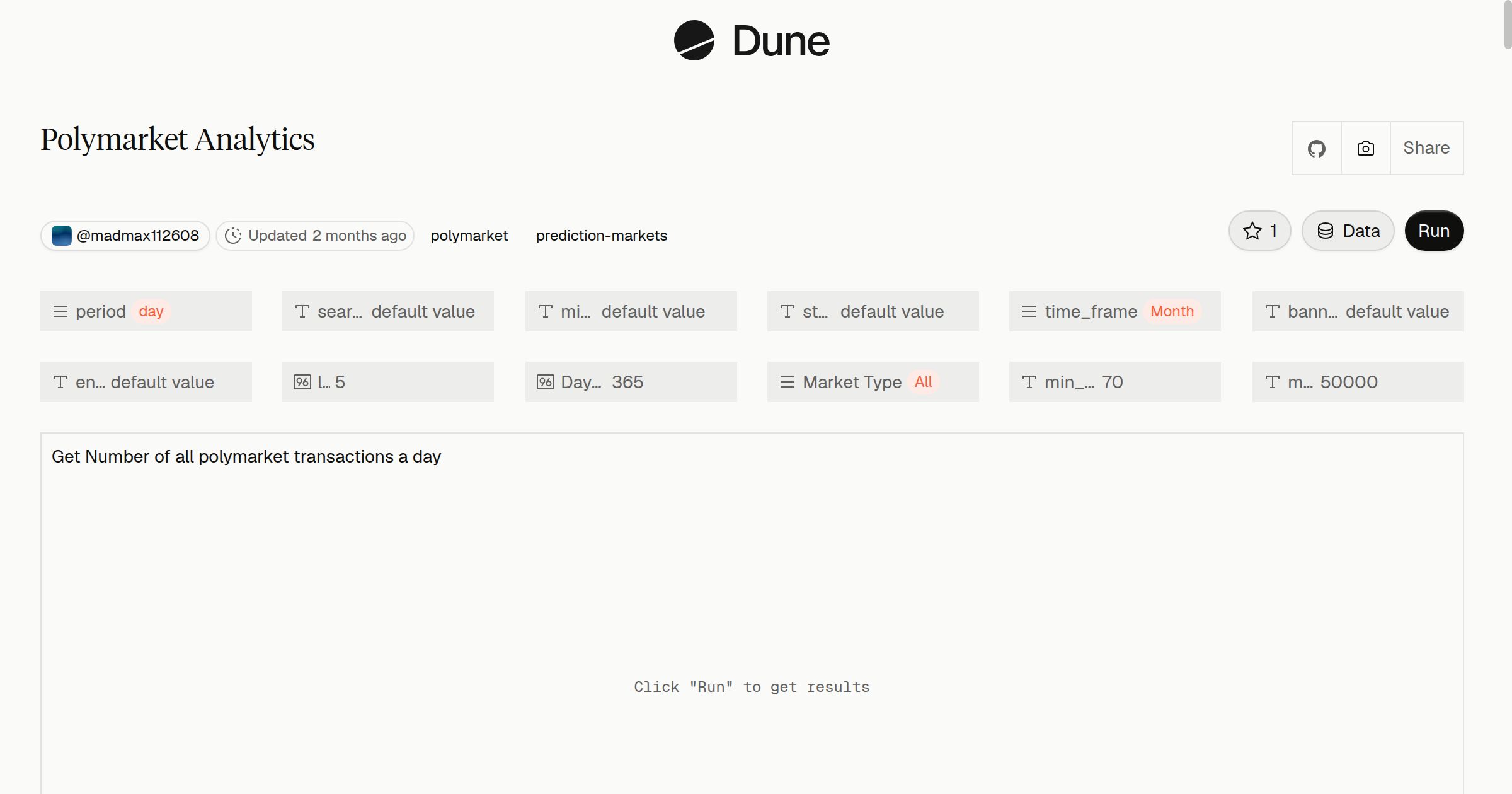This screenshot has height=794, width=1512.
Task: Click the Share button
Action: (x=1426, y=148)
